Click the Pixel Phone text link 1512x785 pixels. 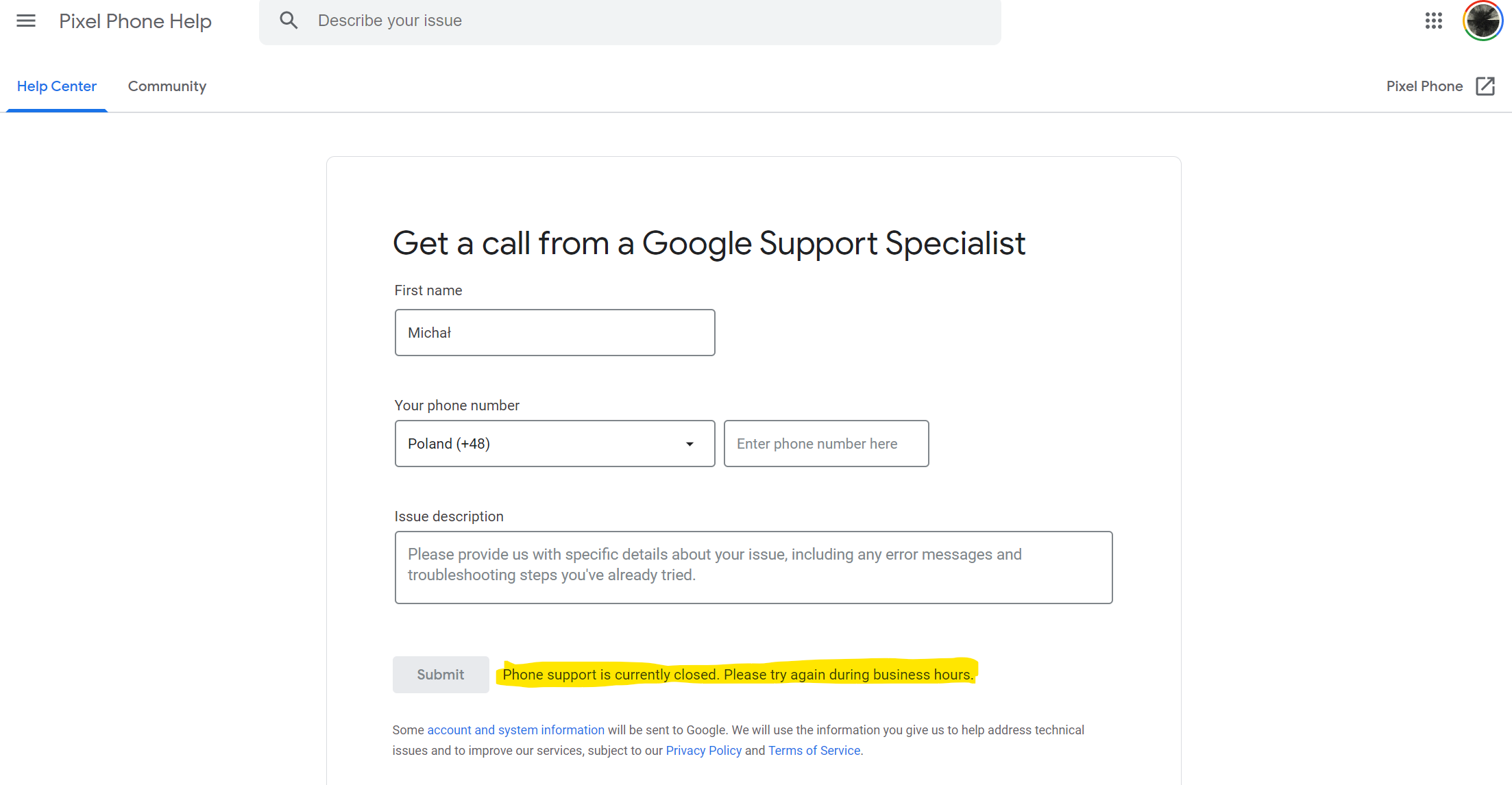1424,86
